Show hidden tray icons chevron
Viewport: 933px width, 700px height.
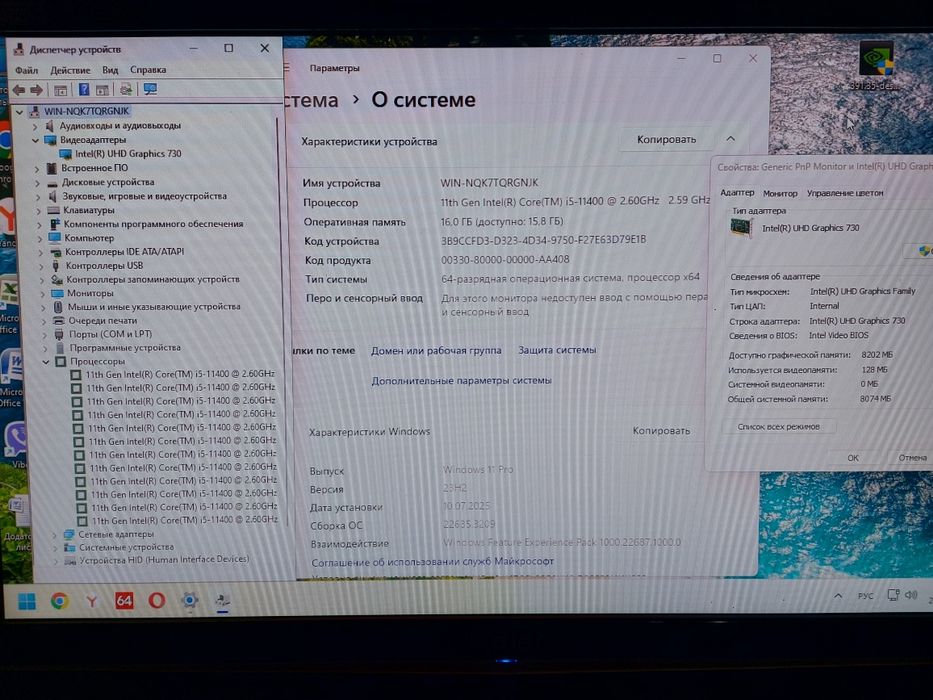(x=838, y=596)
